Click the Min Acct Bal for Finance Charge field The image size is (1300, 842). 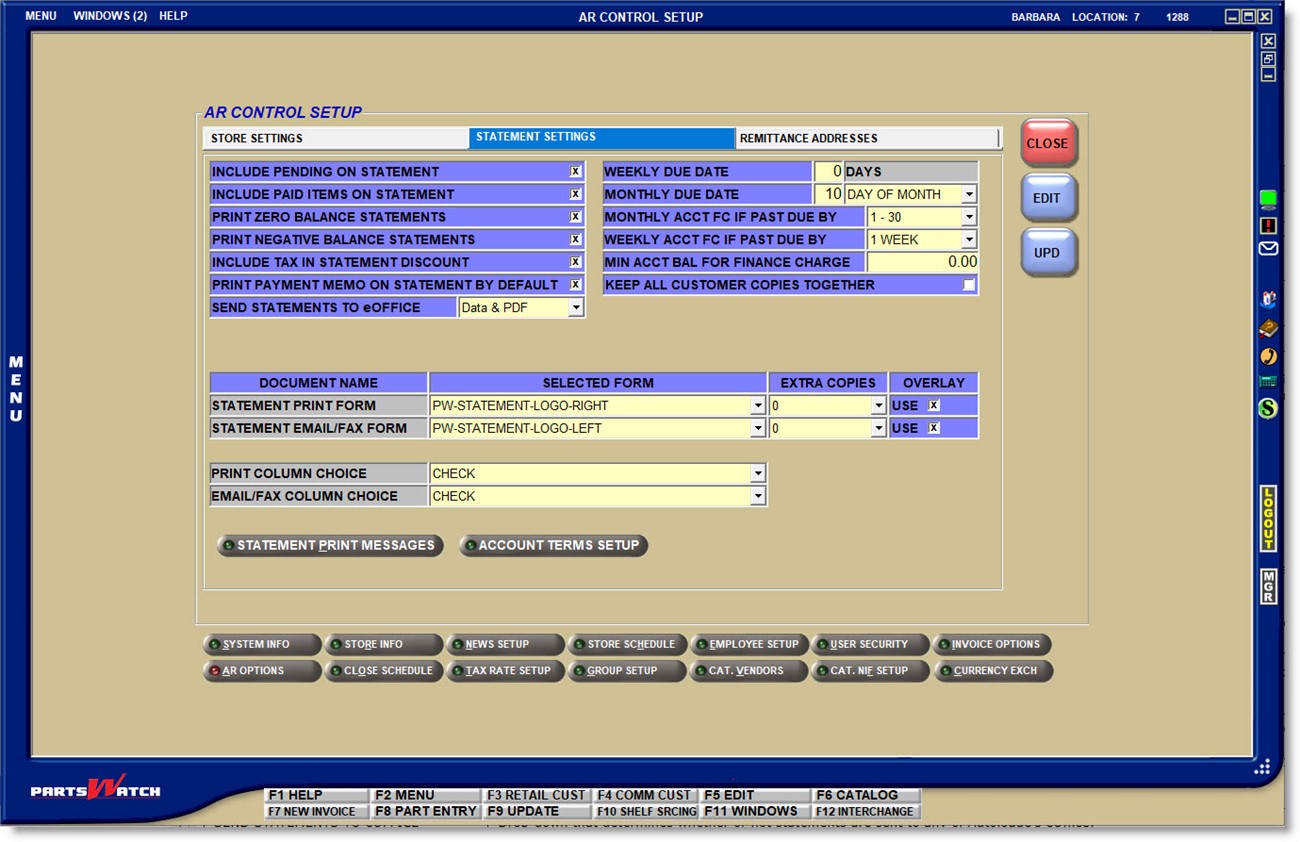[x=921, y=262]
